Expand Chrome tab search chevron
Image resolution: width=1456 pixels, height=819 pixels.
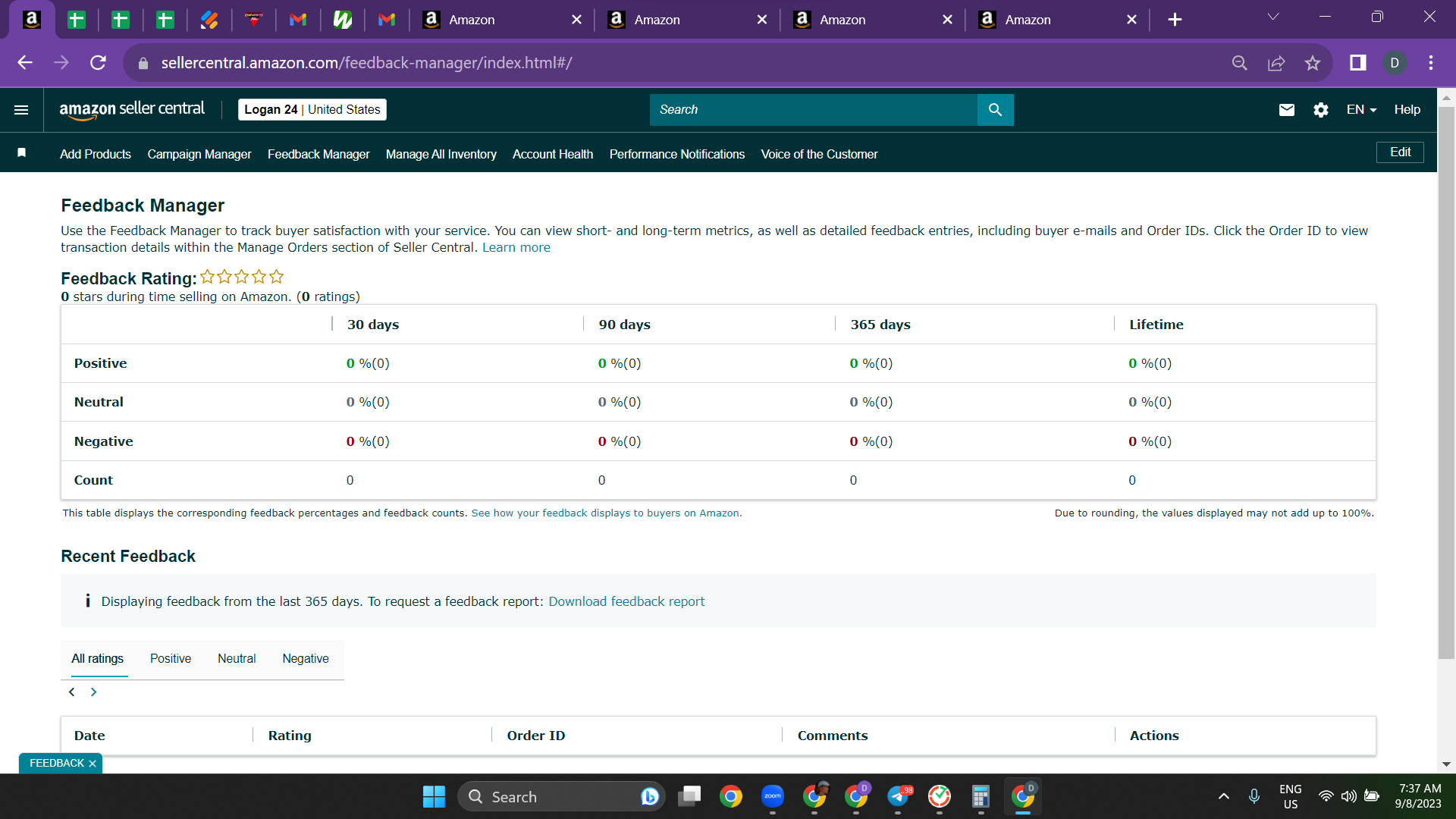coord(1273,17)
